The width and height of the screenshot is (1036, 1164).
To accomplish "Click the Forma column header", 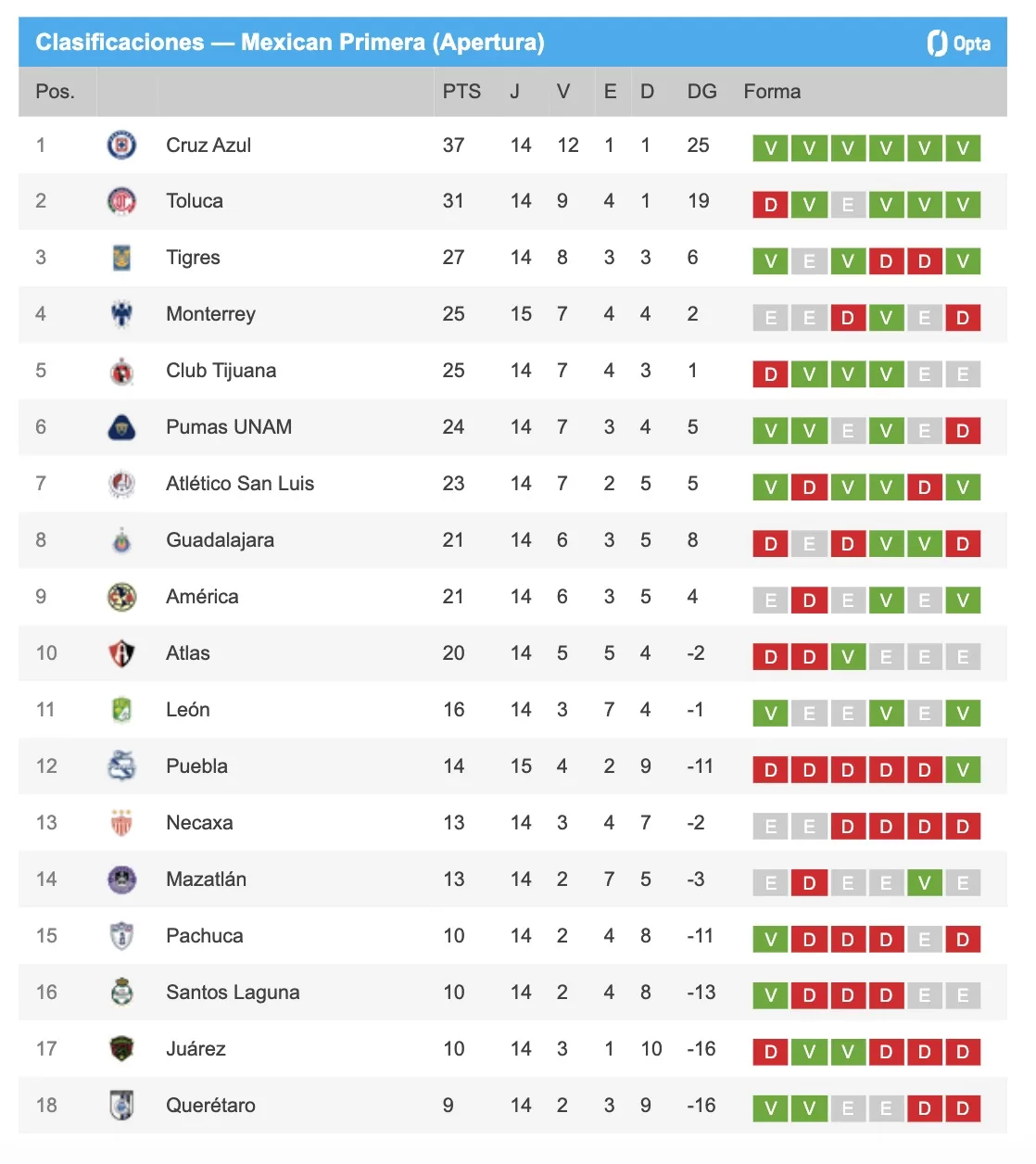I will point(772,92).
